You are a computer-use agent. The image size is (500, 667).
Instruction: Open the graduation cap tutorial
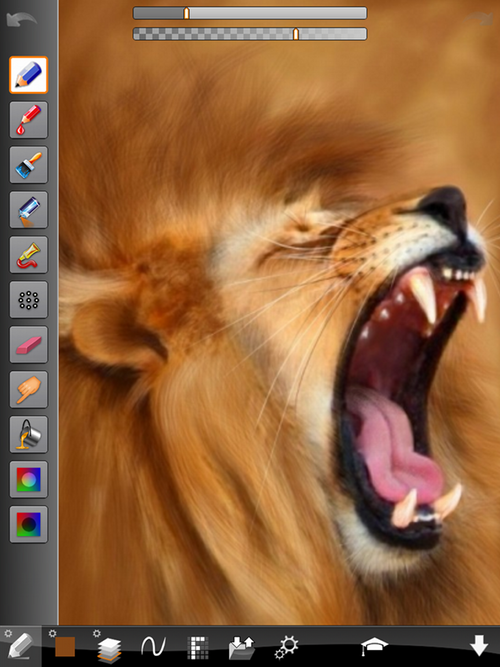coord(374,647)
